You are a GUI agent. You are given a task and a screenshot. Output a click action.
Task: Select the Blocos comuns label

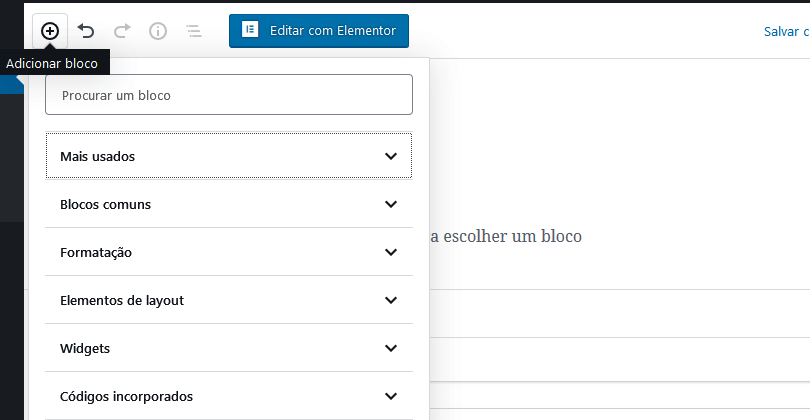[105, 205]
